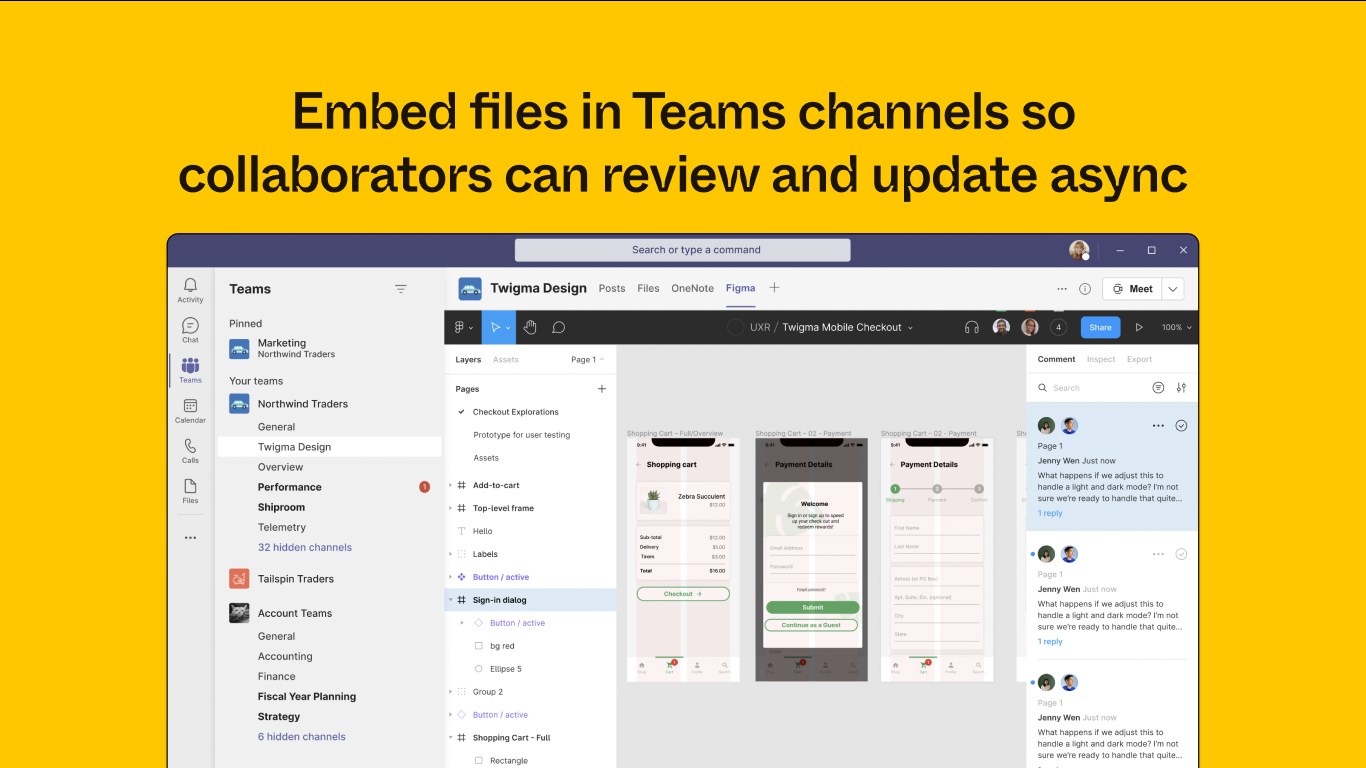This screenshot has width=1366, height=768.
Task: Click the channel info icon
Action: click(x=1085, y=289)
